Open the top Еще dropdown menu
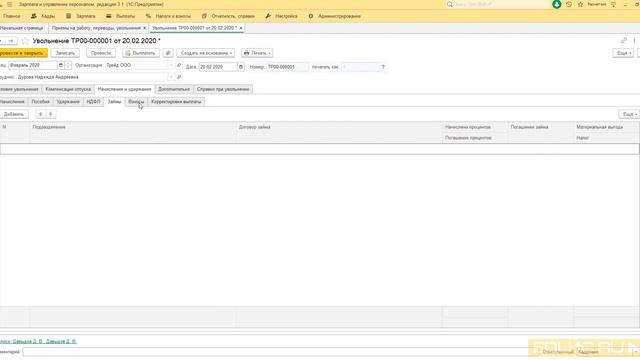 point(623,53)
